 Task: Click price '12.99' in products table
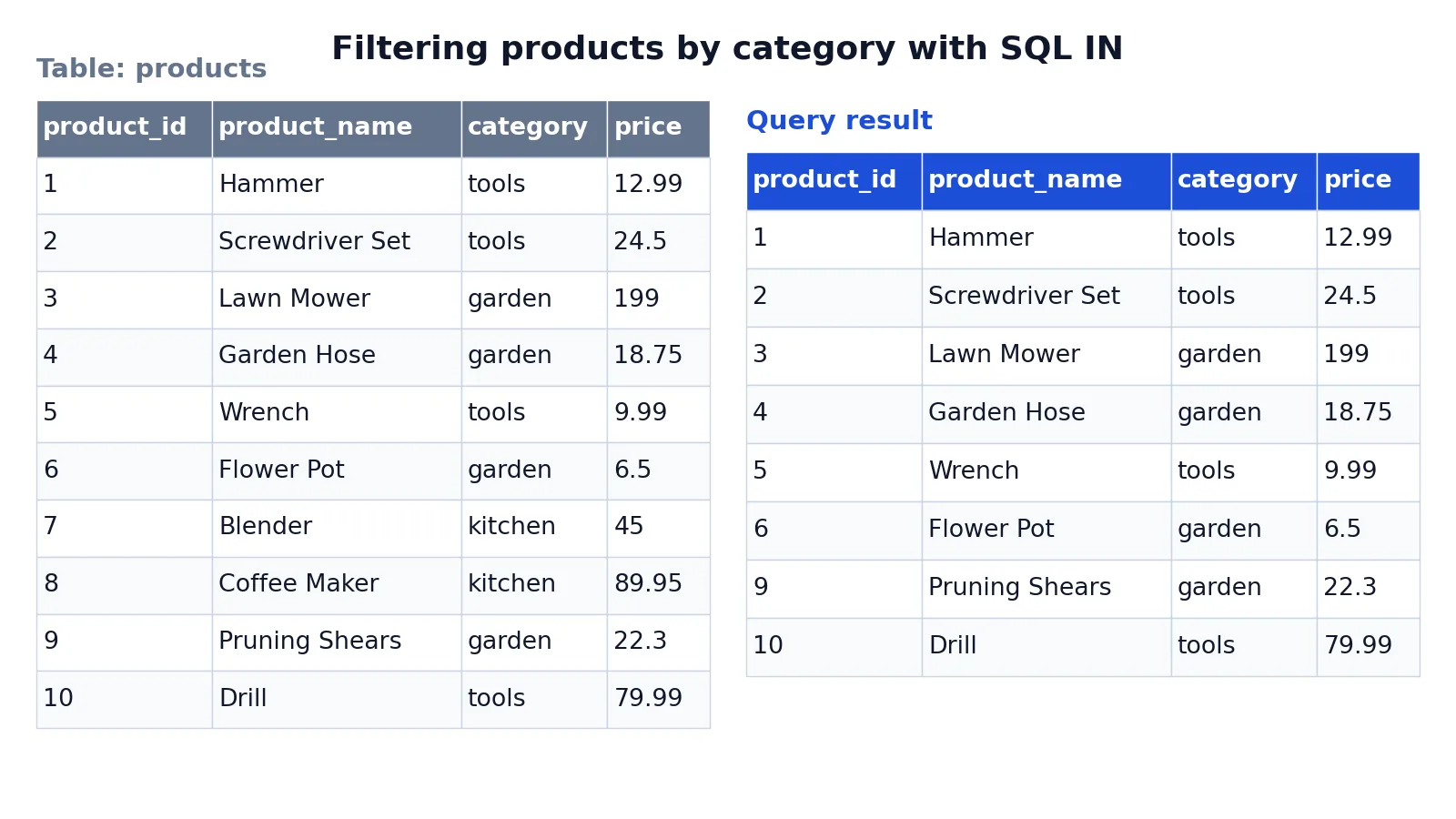coord(659,186)
